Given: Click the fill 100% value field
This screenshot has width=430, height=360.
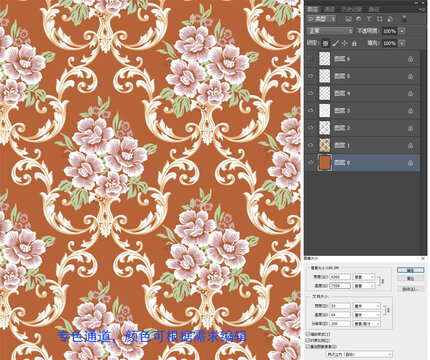Looking at the screenshot, I should pyautogui.click(x=389, y=43).
